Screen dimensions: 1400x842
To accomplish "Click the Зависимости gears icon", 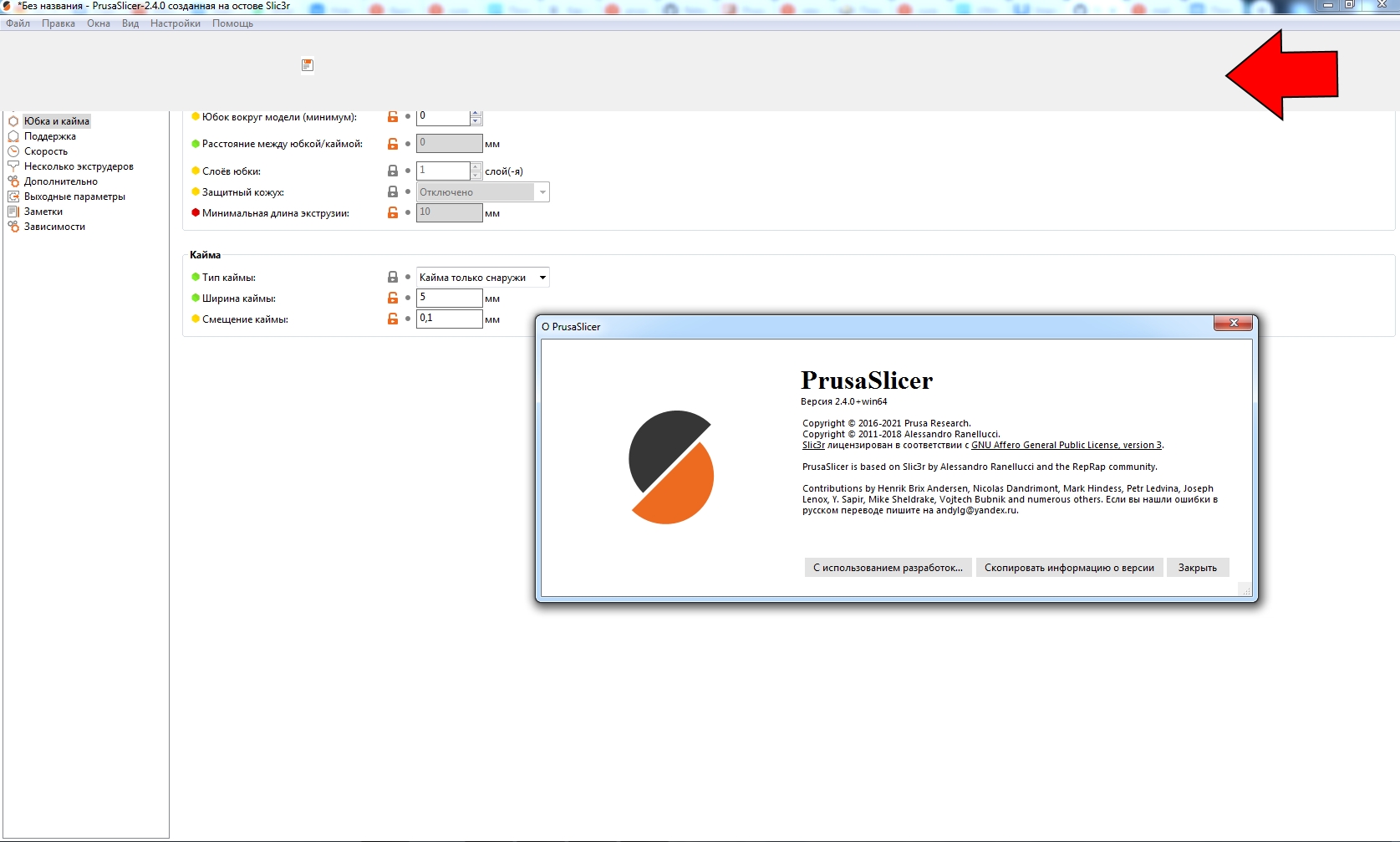I will click(x=13, y=227).
